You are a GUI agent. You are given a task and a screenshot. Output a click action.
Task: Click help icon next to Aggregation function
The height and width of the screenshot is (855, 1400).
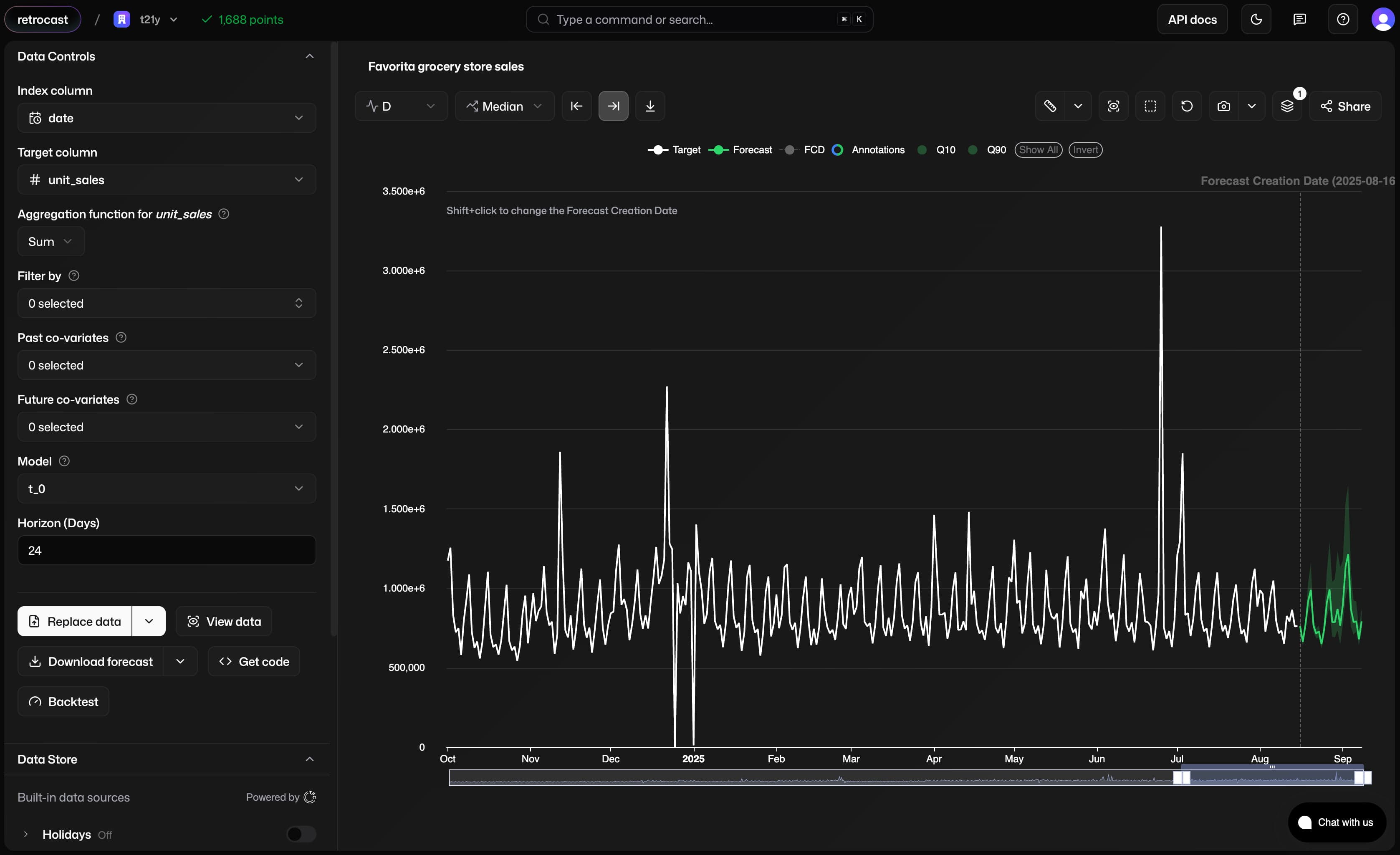tap(224, 214)
